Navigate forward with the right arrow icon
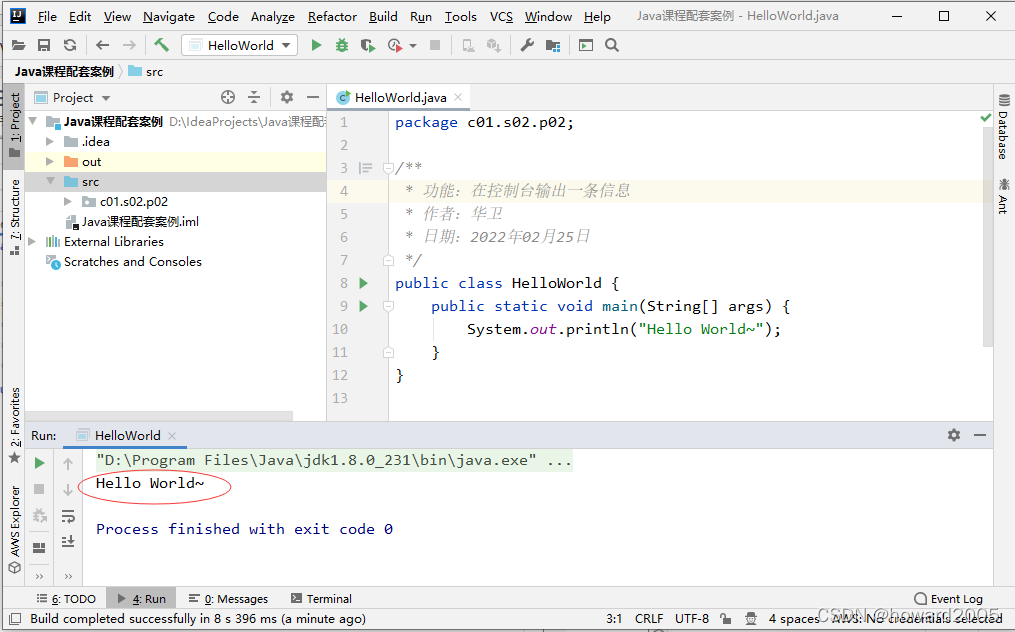 [x=129, y=45]
